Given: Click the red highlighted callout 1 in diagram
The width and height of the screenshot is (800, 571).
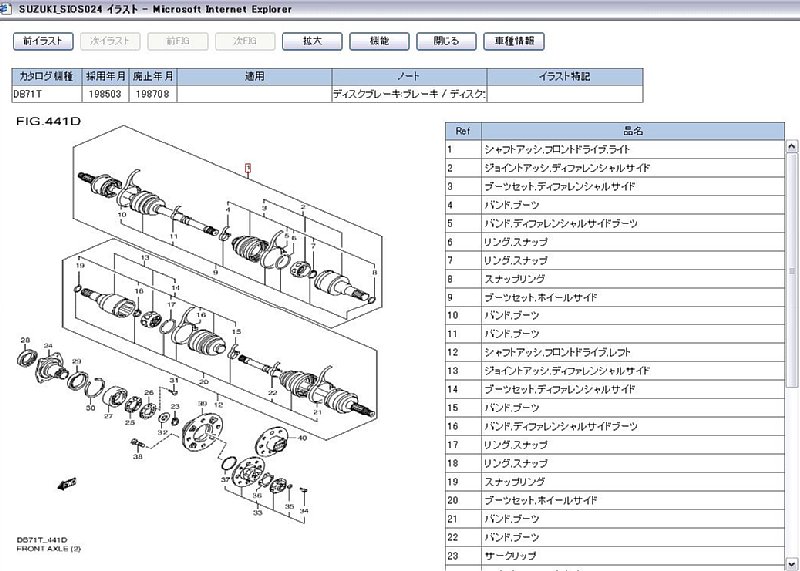Looking at the screenshot, I should [x=248, y=169].
